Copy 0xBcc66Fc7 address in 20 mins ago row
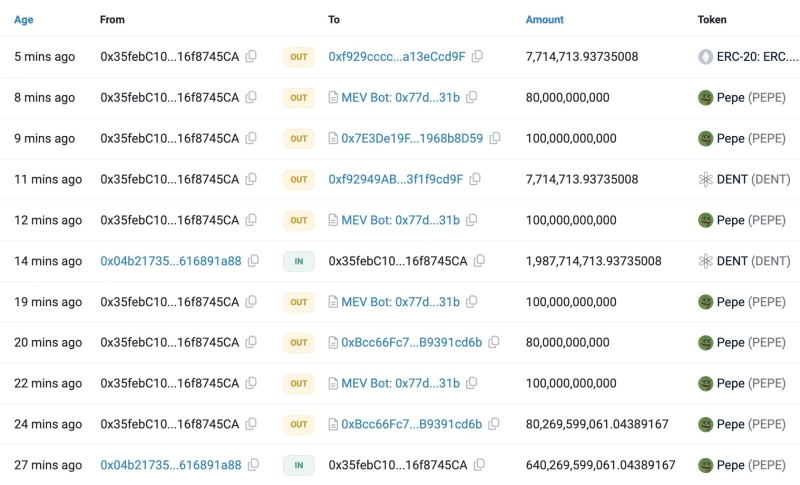 click(x=494, y=343)
